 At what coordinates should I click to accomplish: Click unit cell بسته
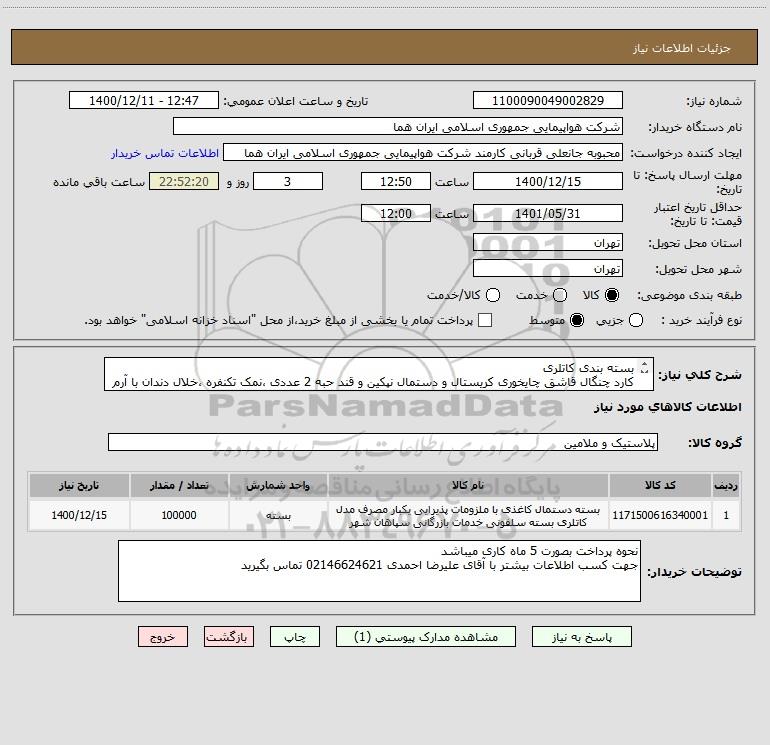(x=278, y=515)
